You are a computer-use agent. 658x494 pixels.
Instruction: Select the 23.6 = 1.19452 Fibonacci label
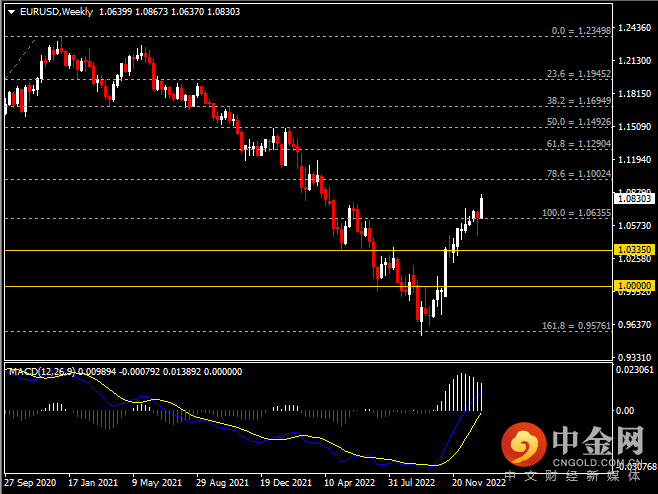pyautogui.click(x=579, y=74)
